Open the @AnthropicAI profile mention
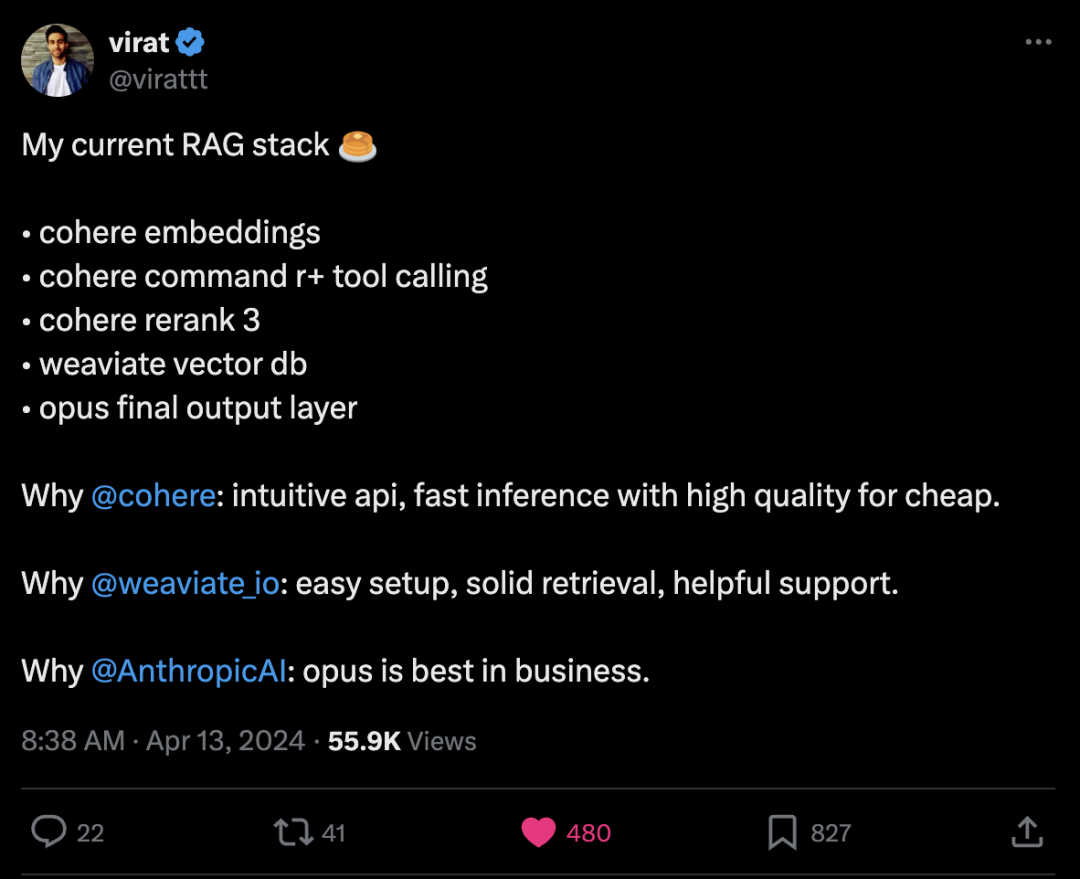Screen dimensions: 1080x879 coord(189,671)
